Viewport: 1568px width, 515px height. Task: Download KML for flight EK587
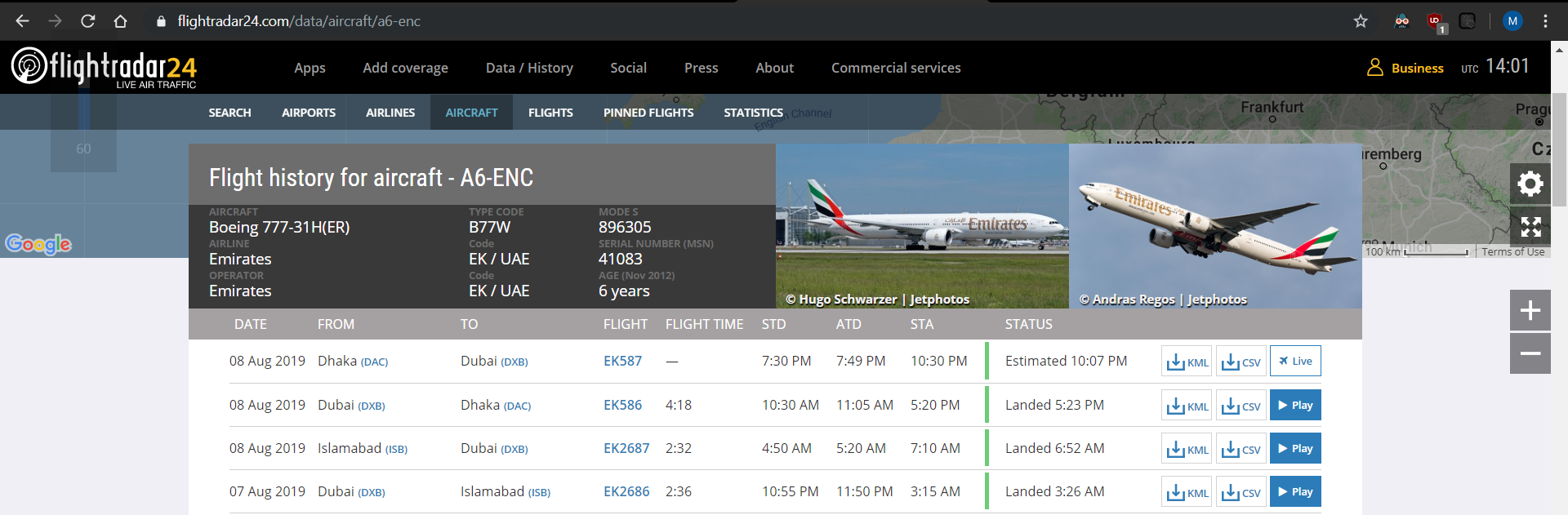pos(1187,362)
